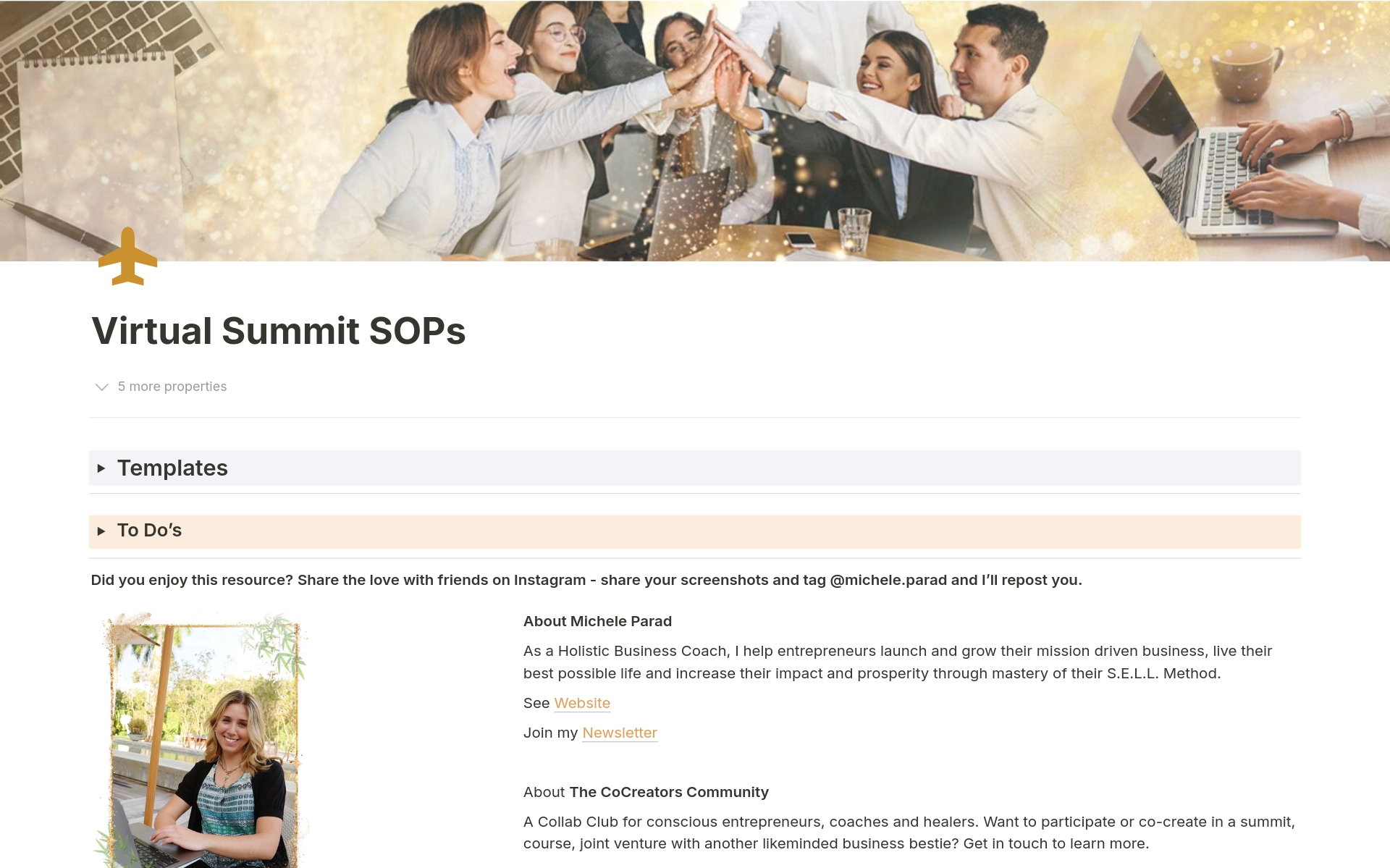
Task: Open the Website link
Action: click(582, 703)
